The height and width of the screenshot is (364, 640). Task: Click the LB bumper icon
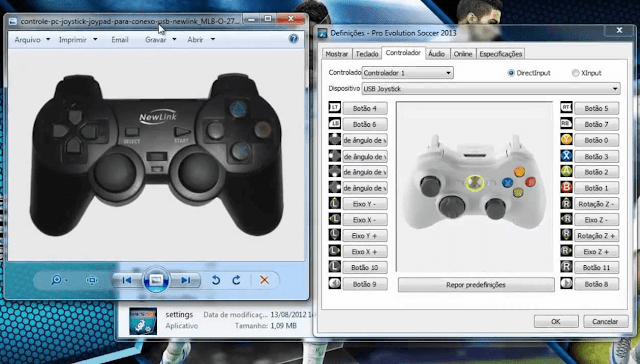pyautogui.click(x=335, y=124)
